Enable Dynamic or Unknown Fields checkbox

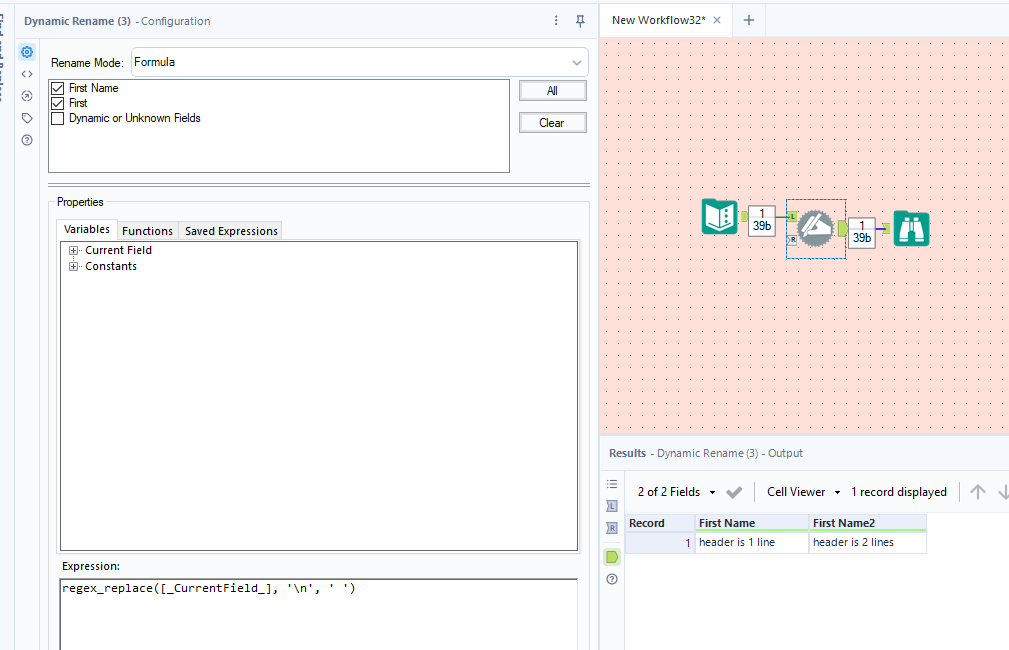click(x=57, y=118)
